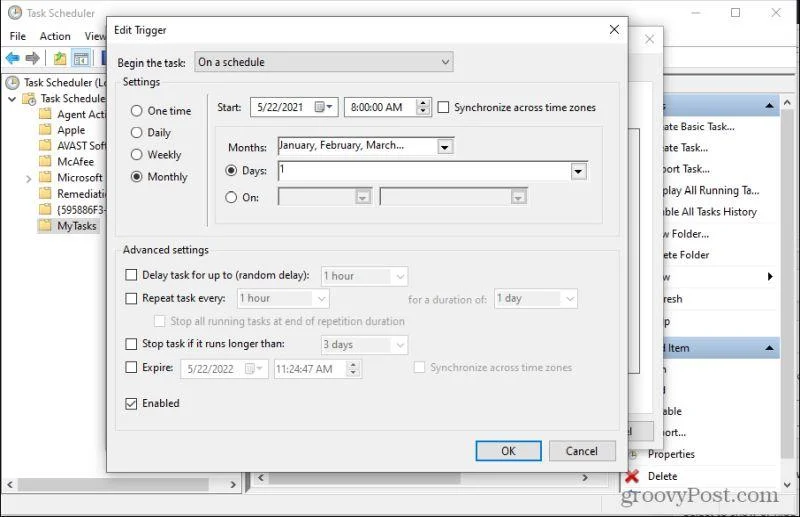Open the Action menu
The height and width of the screenshot is (517, 800).
pos(55,36)
